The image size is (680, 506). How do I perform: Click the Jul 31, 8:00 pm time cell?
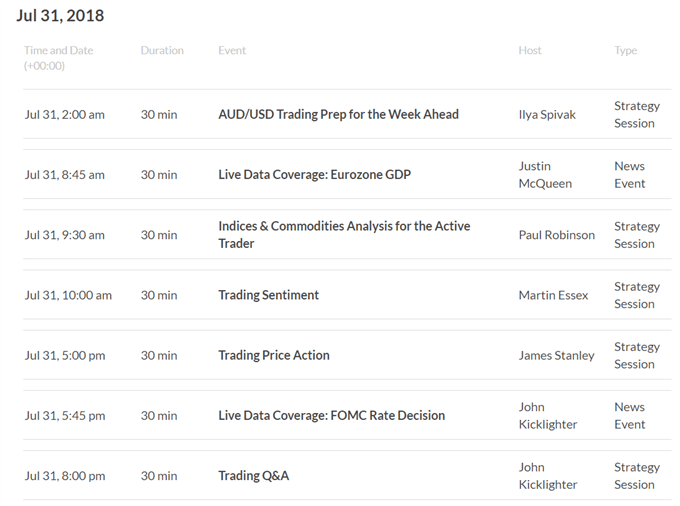[65, 476]
